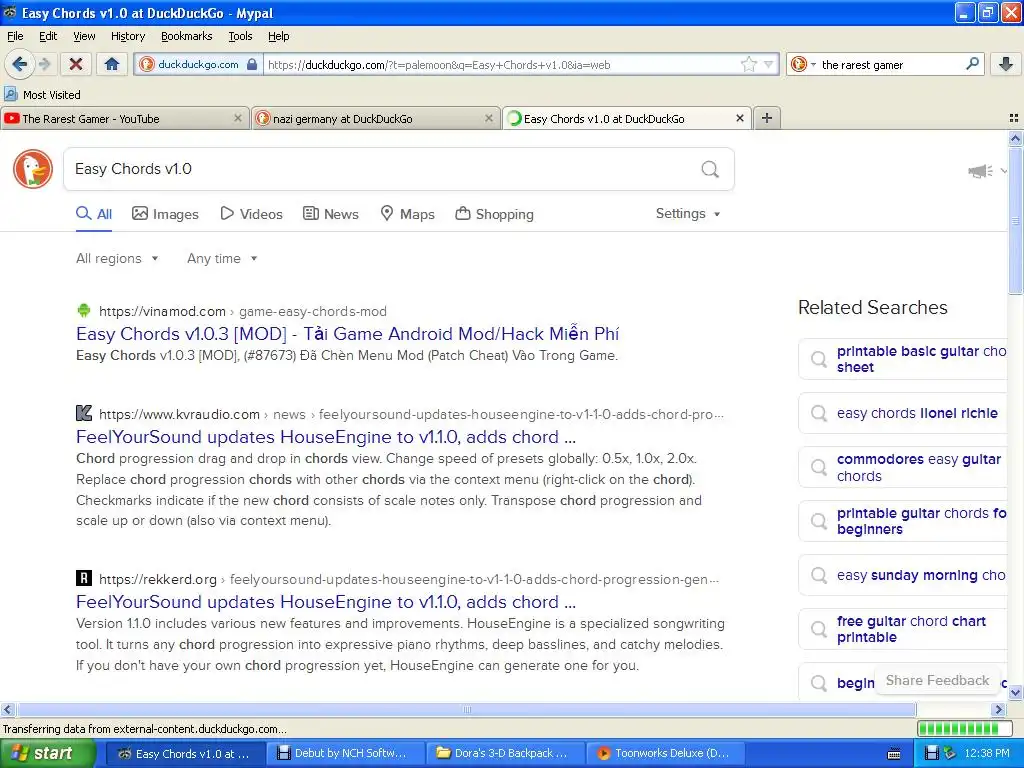Open the URL history dropdown arrow
The image size is (1024, 768).
pyautogui.click(x=769, y=64)
